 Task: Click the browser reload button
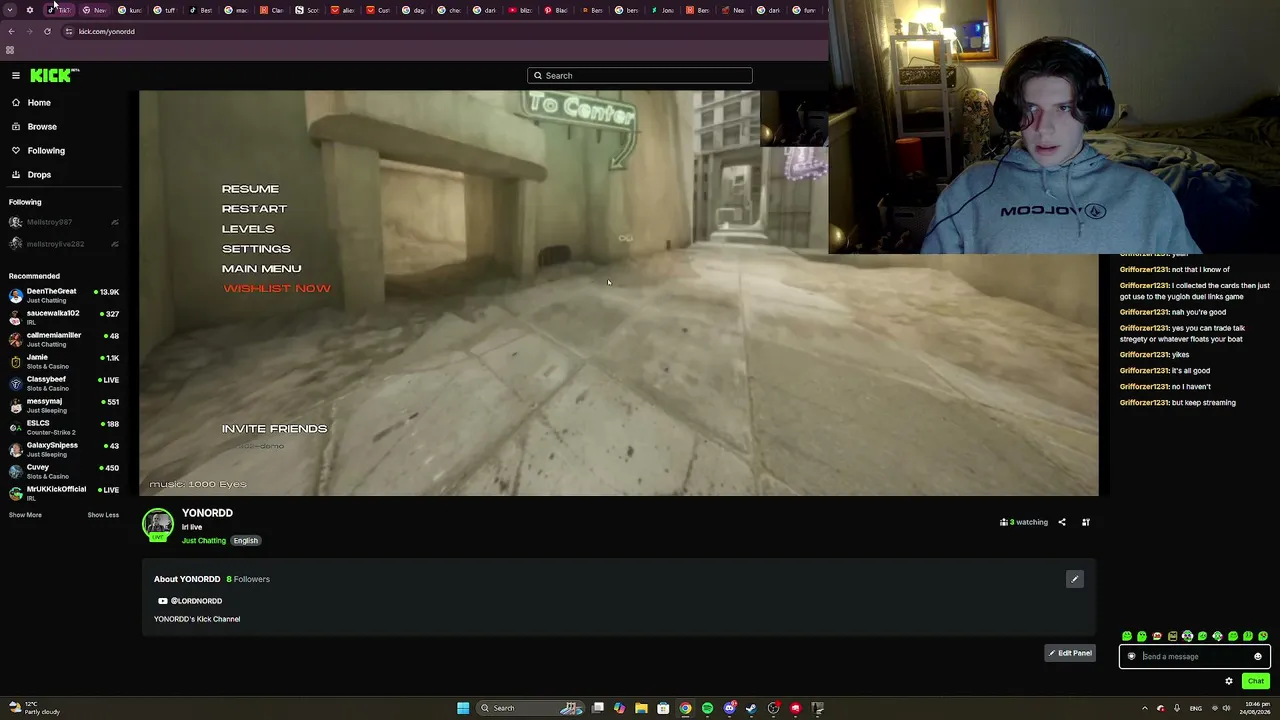click(x=47, y=31)
